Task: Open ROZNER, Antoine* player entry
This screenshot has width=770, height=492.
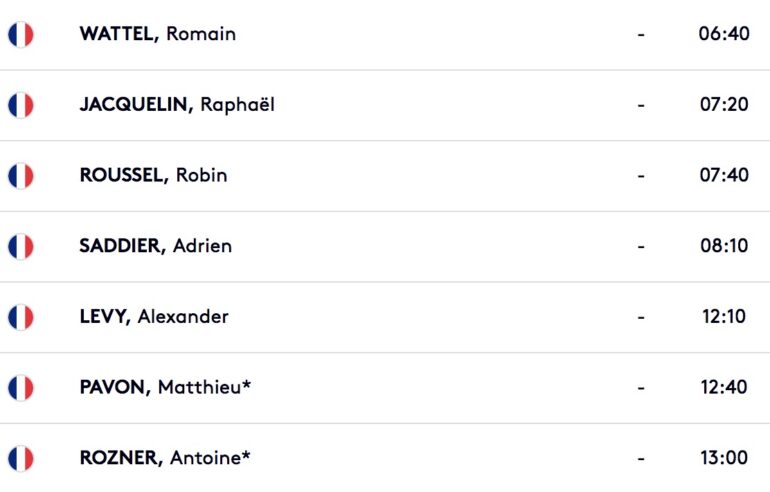Action: point(165,458)
